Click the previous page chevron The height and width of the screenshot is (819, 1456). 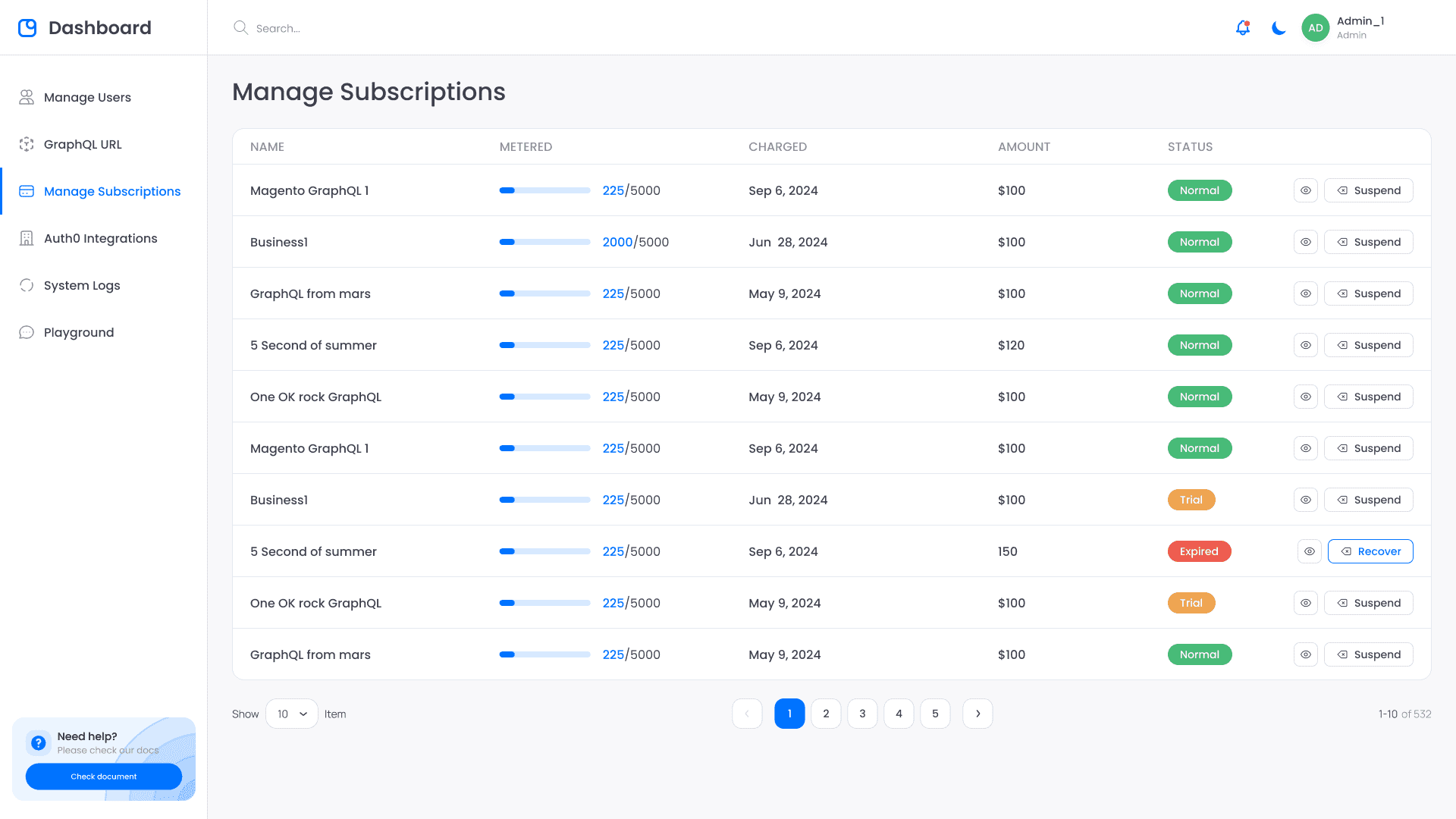click(x=747, y=714)
